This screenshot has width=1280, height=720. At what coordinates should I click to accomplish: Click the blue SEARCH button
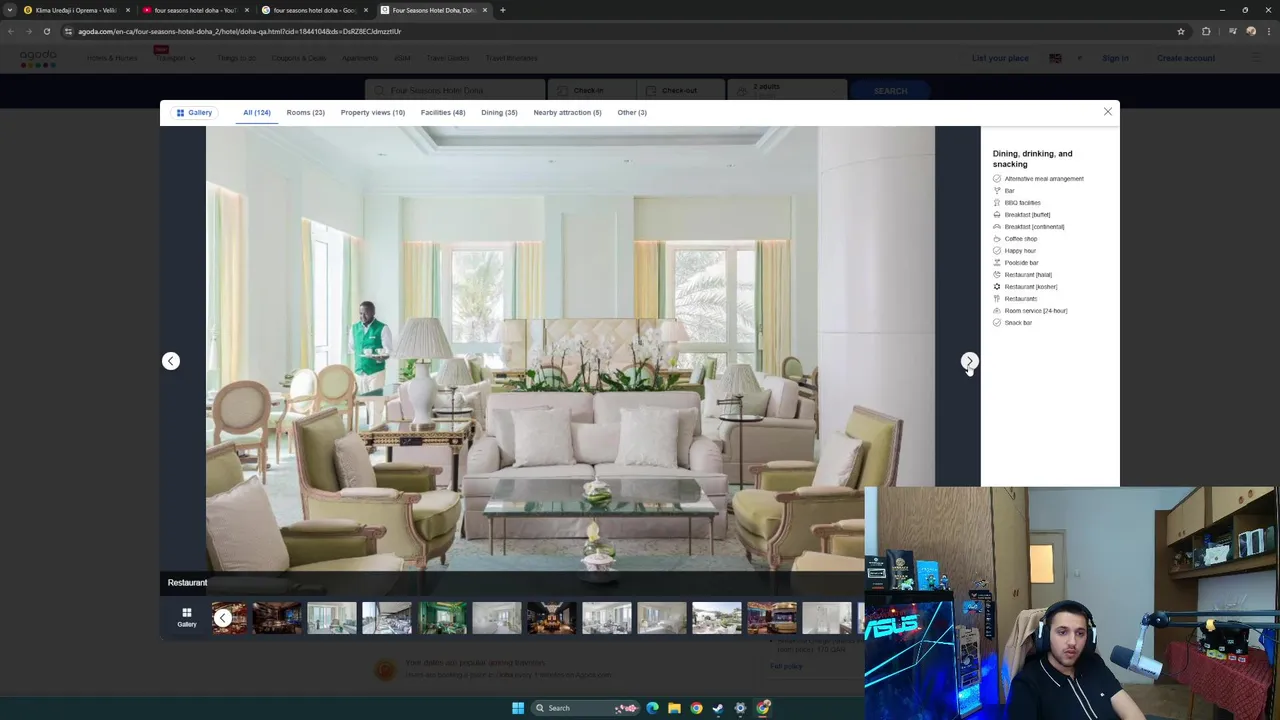890,90
